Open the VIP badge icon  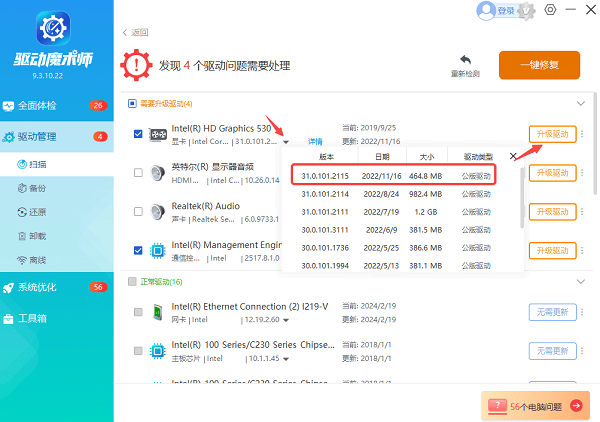(x=527, y=11)
